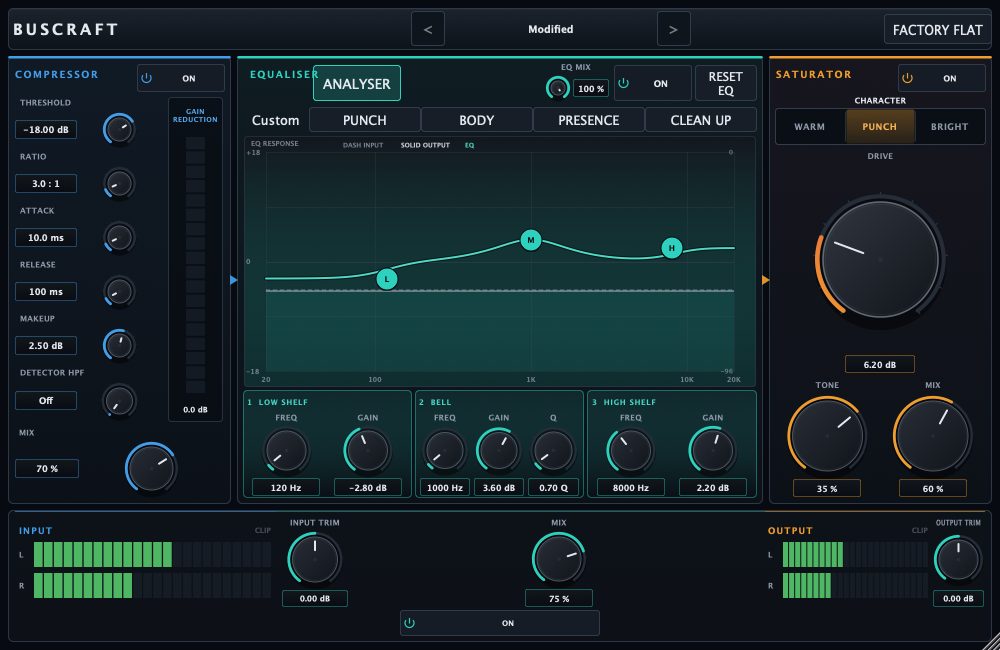Click the drive value 6.20 dB field
Image resolution: width=1000 pixels, height=650 pixels.
[x=880, y=364]
